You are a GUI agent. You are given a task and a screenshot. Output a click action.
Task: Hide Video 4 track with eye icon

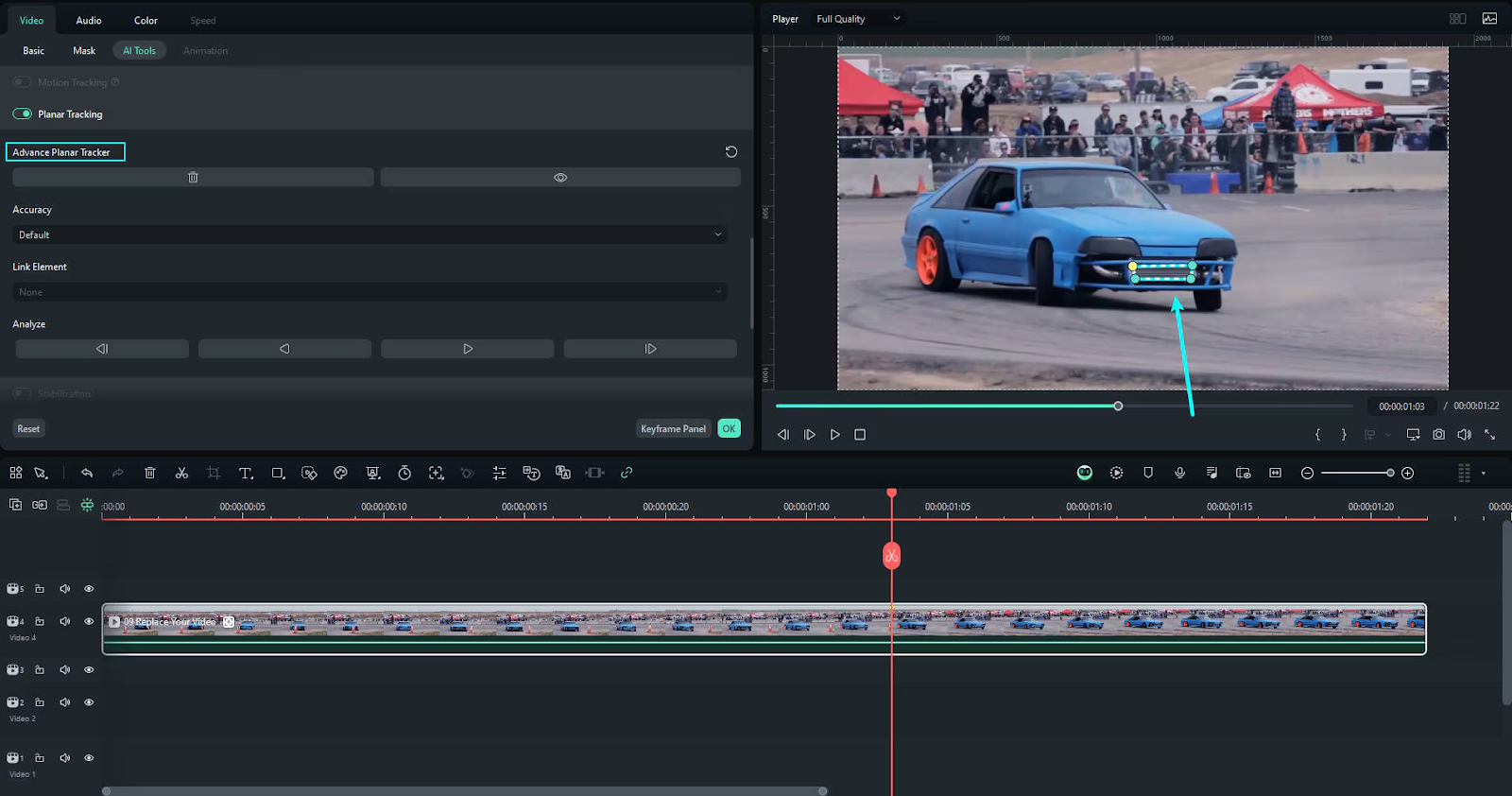pos(89,621)
